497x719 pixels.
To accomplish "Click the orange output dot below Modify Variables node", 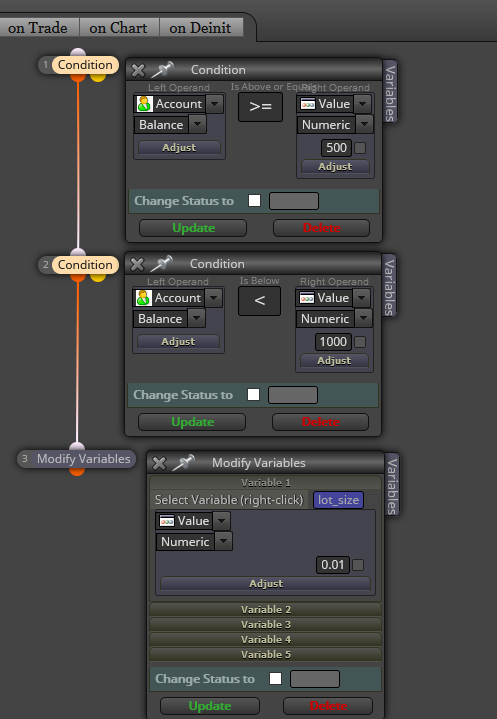I will tap(77, 471).
